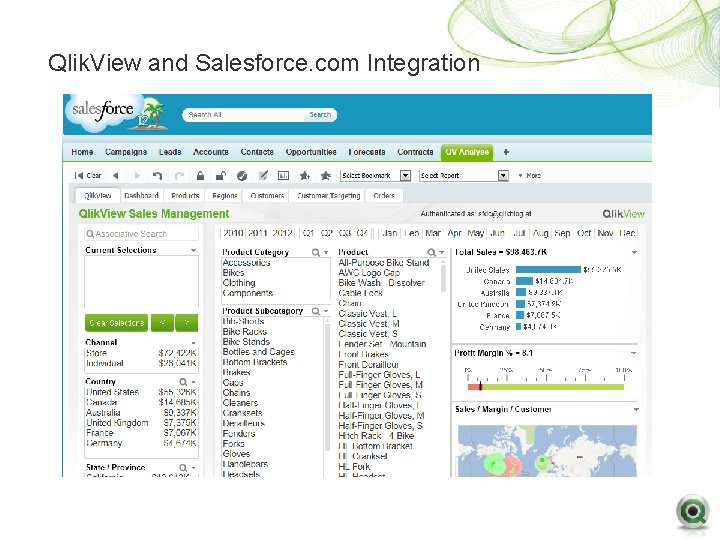Expand the More toolbar menu
720x540 pixels.
point(530,175)
